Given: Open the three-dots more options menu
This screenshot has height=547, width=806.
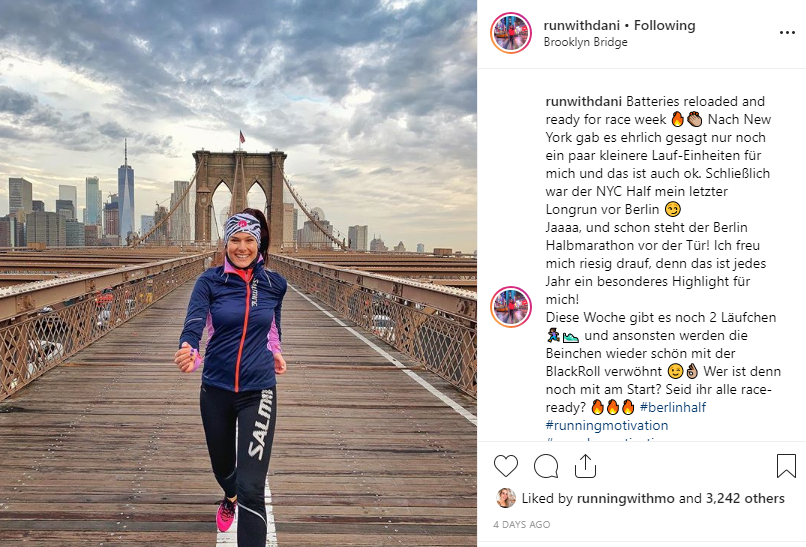Looking at the screenshot, I should pyautogui.click(x=787, y=32).
